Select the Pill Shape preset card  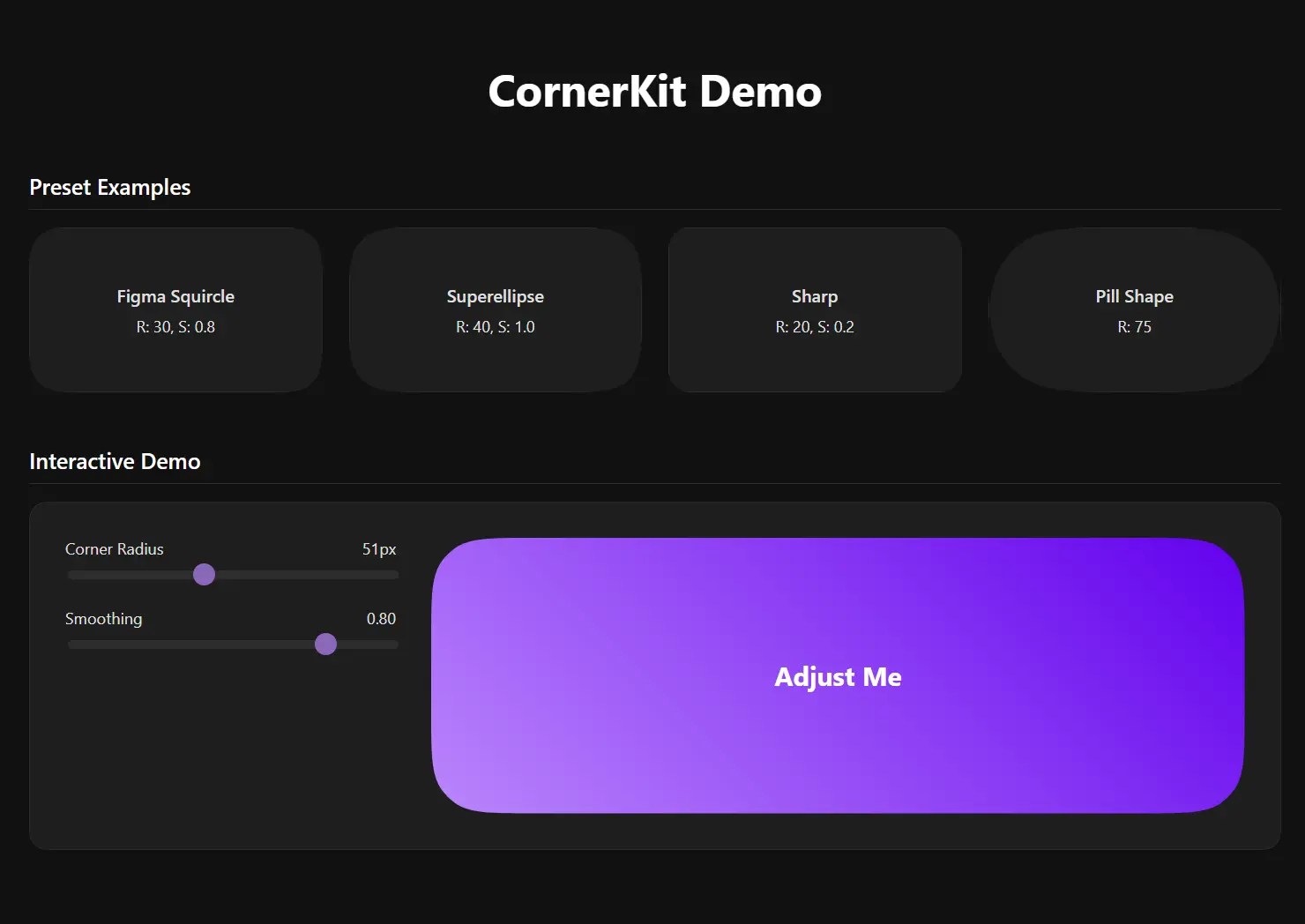(1134, 310)
